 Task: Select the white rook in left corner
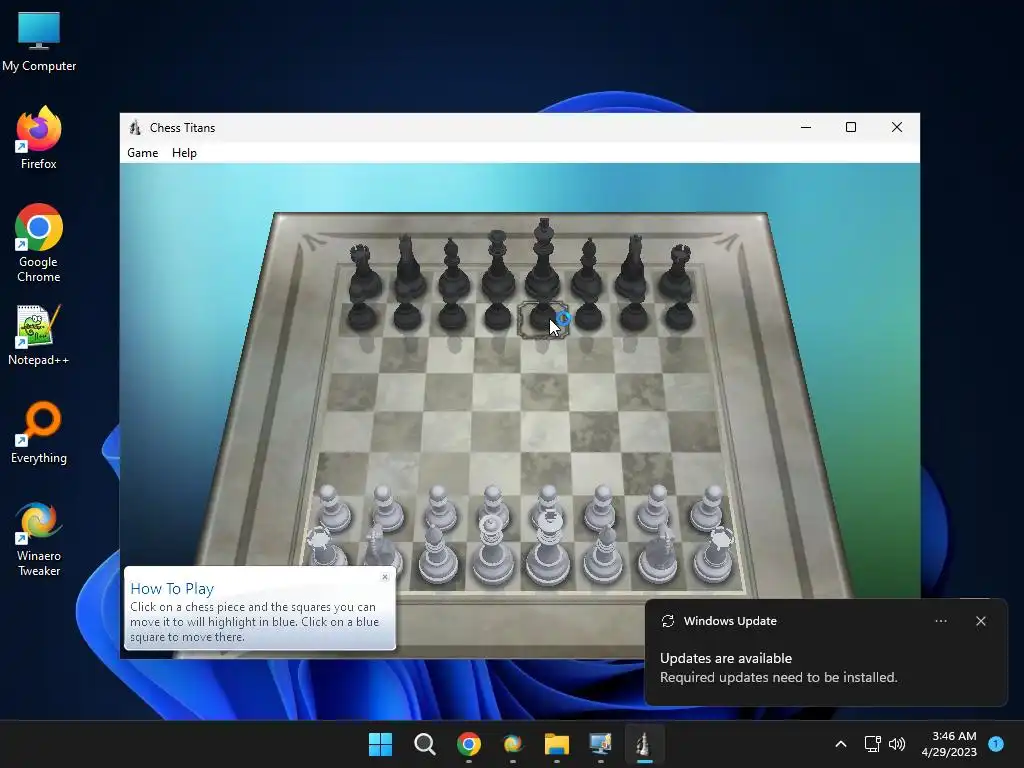pyautogui.click(x=324, y=547)
